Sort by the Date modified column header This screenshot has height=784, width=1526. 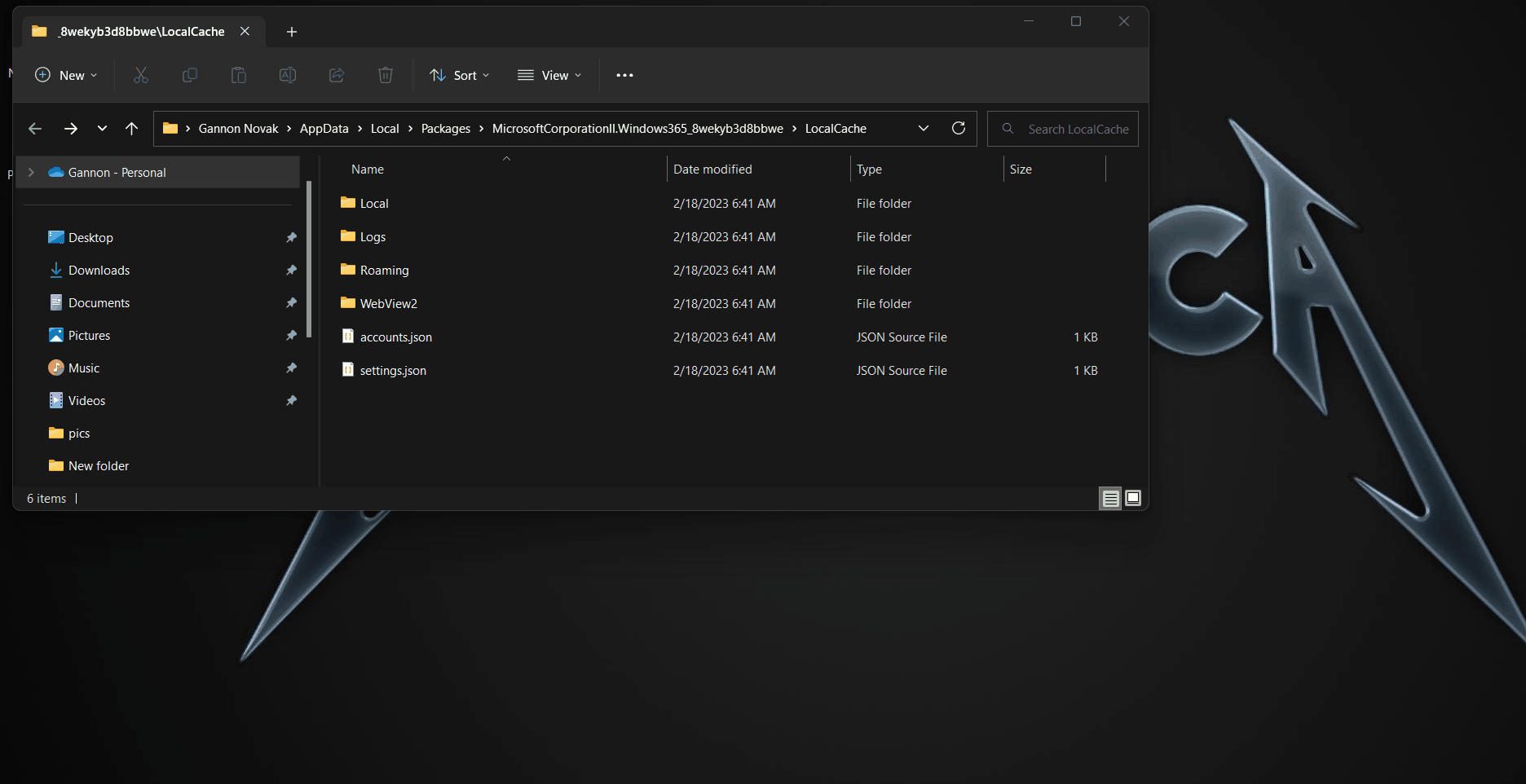point(712,170)
